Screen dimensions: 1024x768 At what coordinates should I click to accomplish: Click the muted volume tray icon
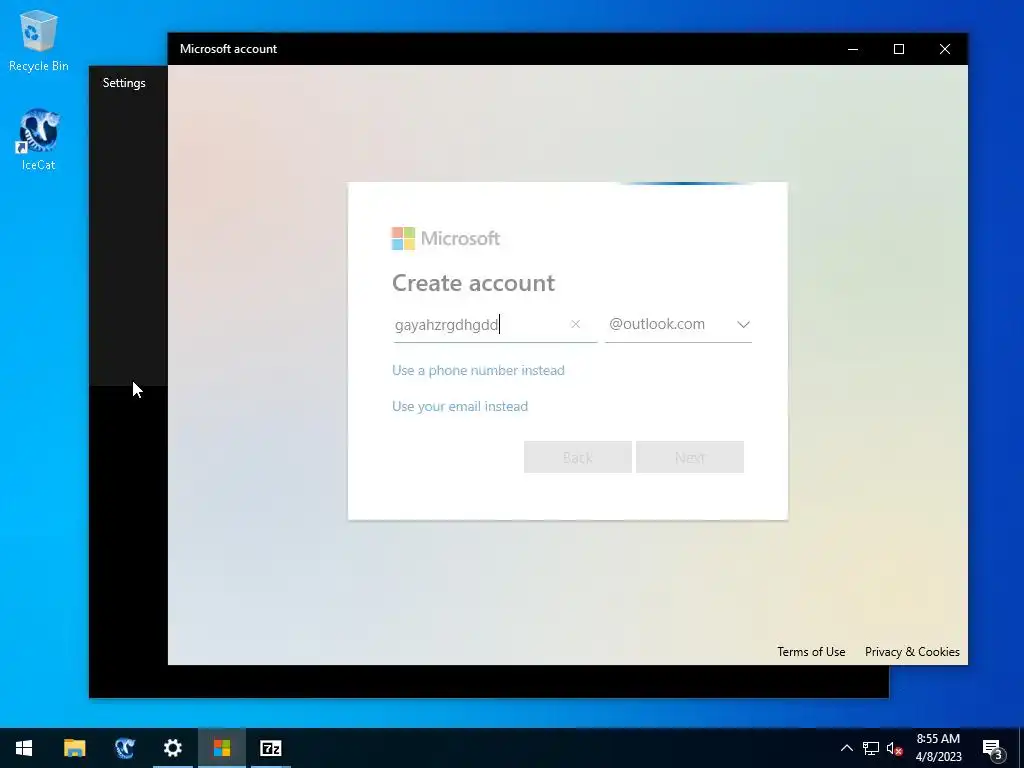pos(895,748)
